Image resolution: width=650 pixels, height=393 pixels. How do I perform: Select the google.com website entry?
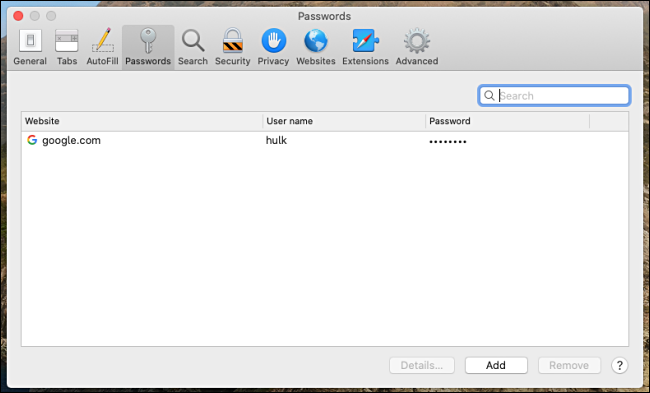(71, 140)
